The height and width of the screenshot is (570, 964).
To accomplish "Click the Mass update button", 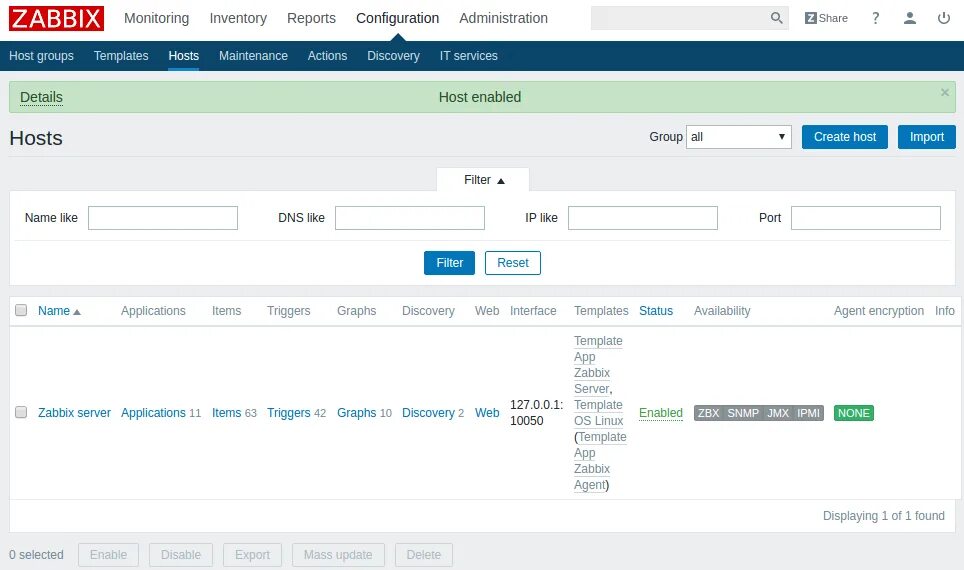I will 338,555.
